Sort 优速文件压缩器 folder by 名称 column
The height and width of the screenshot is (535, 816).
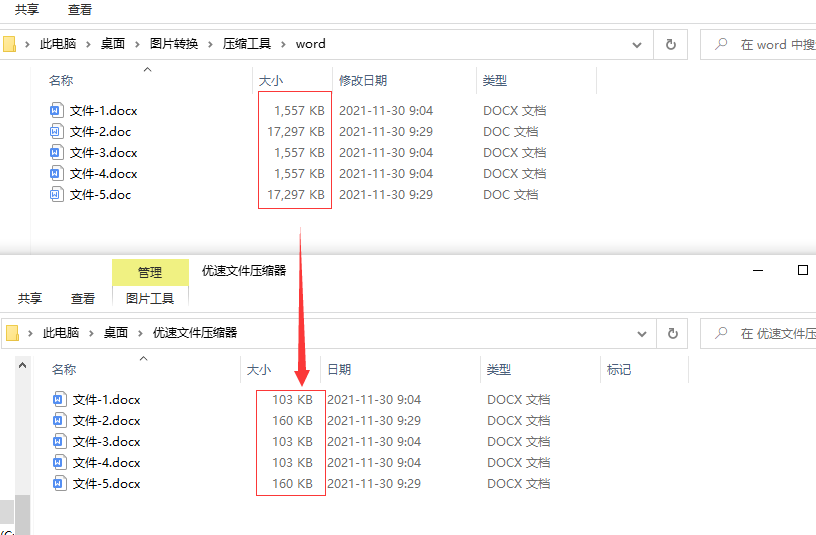pos(64,370)
